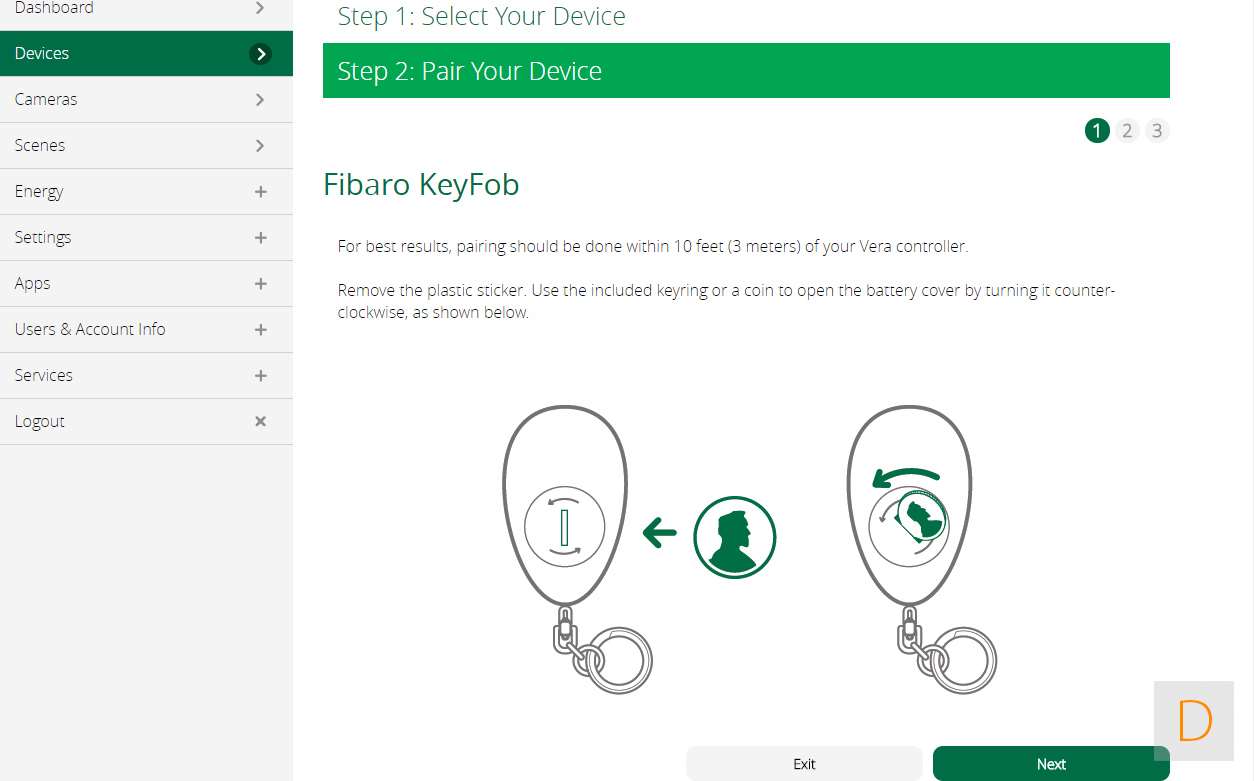
Task: Click the Cameras chevron arrow
Action: point(260,100)
